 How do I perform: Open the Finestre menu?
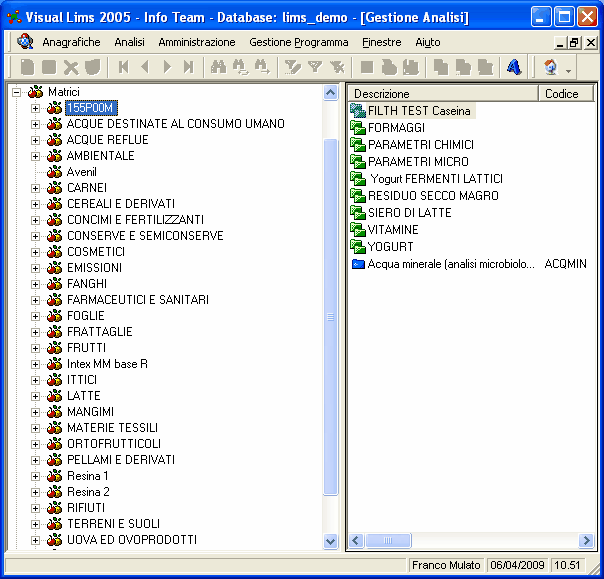[x=382, y=42]
